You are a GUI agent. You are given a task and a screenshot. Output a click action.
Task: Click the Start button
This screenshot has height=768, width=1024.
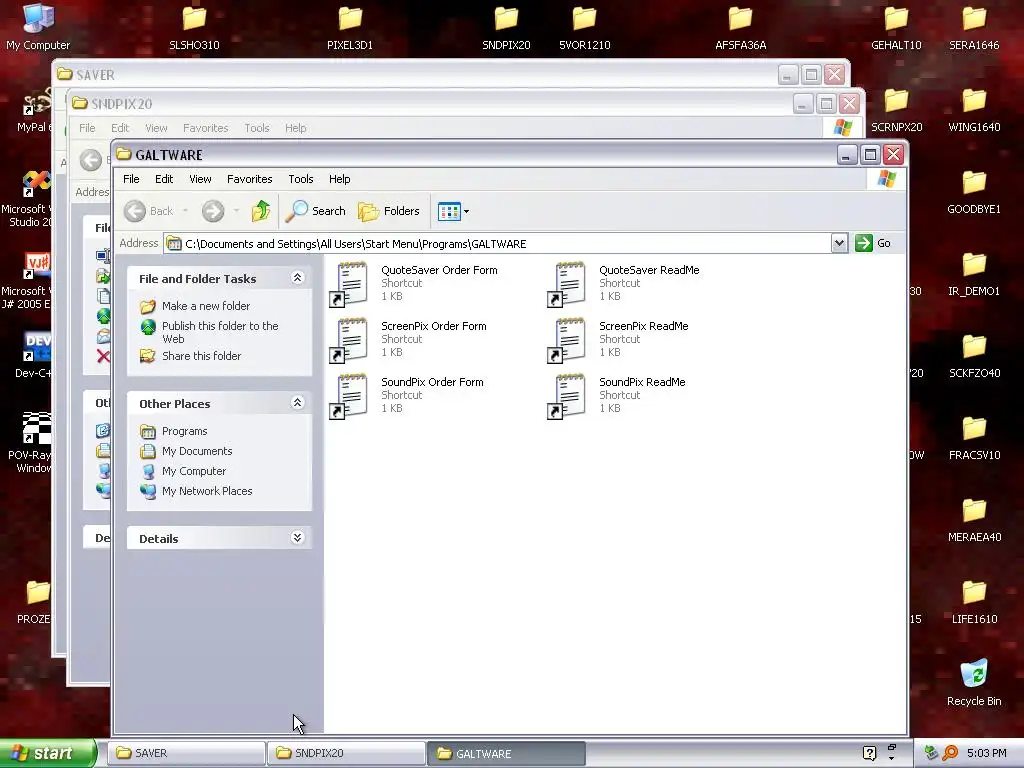click(47, 753)
